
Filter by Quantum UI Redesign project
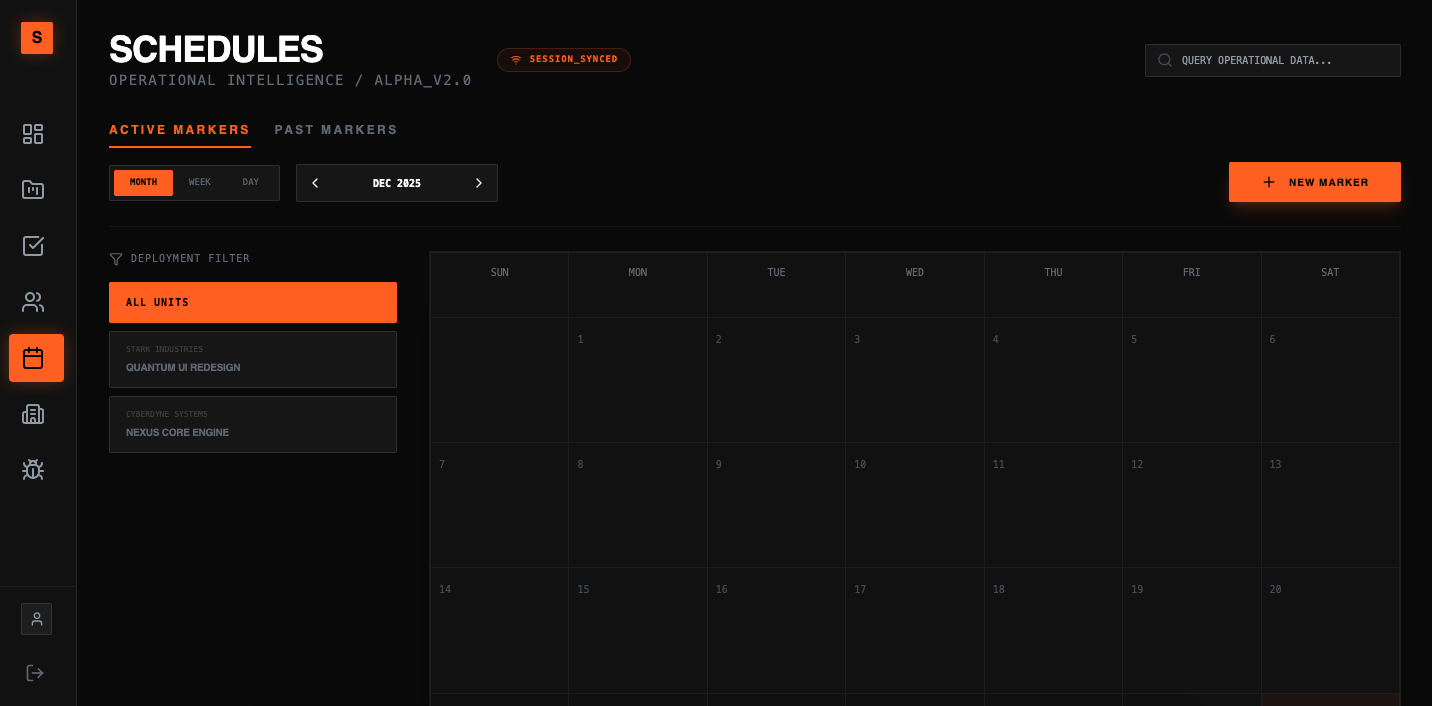click(253, 359)
